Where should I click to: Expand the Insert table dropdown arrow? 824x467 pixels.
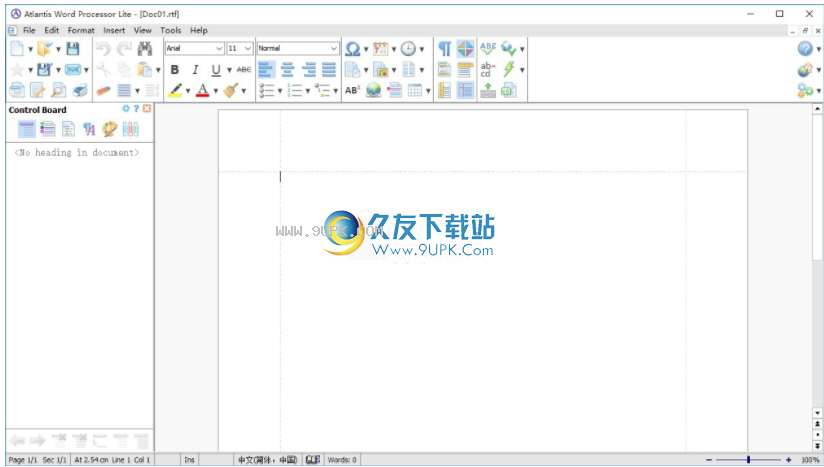428,91
